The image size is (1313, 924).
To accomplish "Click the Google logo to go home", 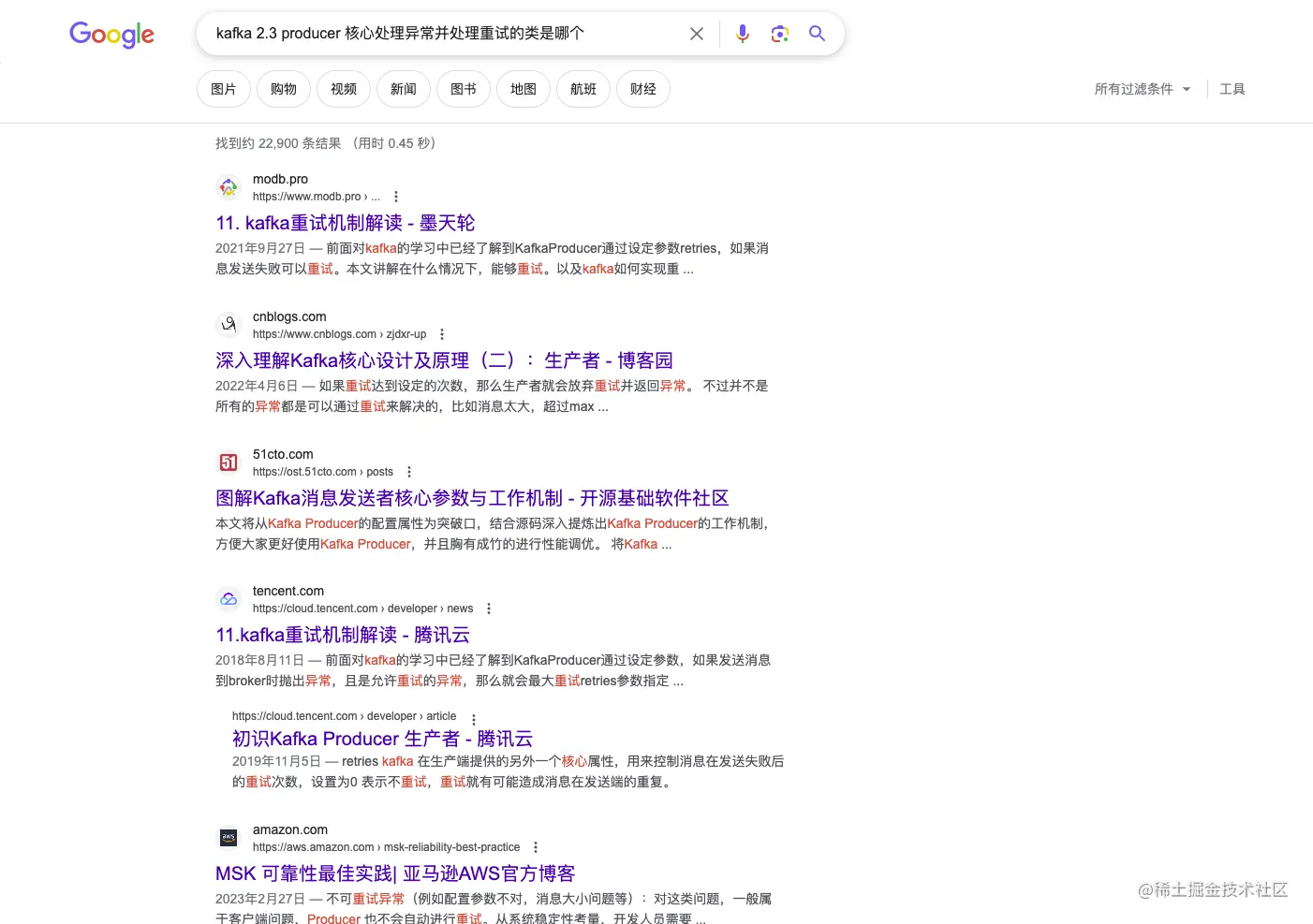I will click(111, 35).
